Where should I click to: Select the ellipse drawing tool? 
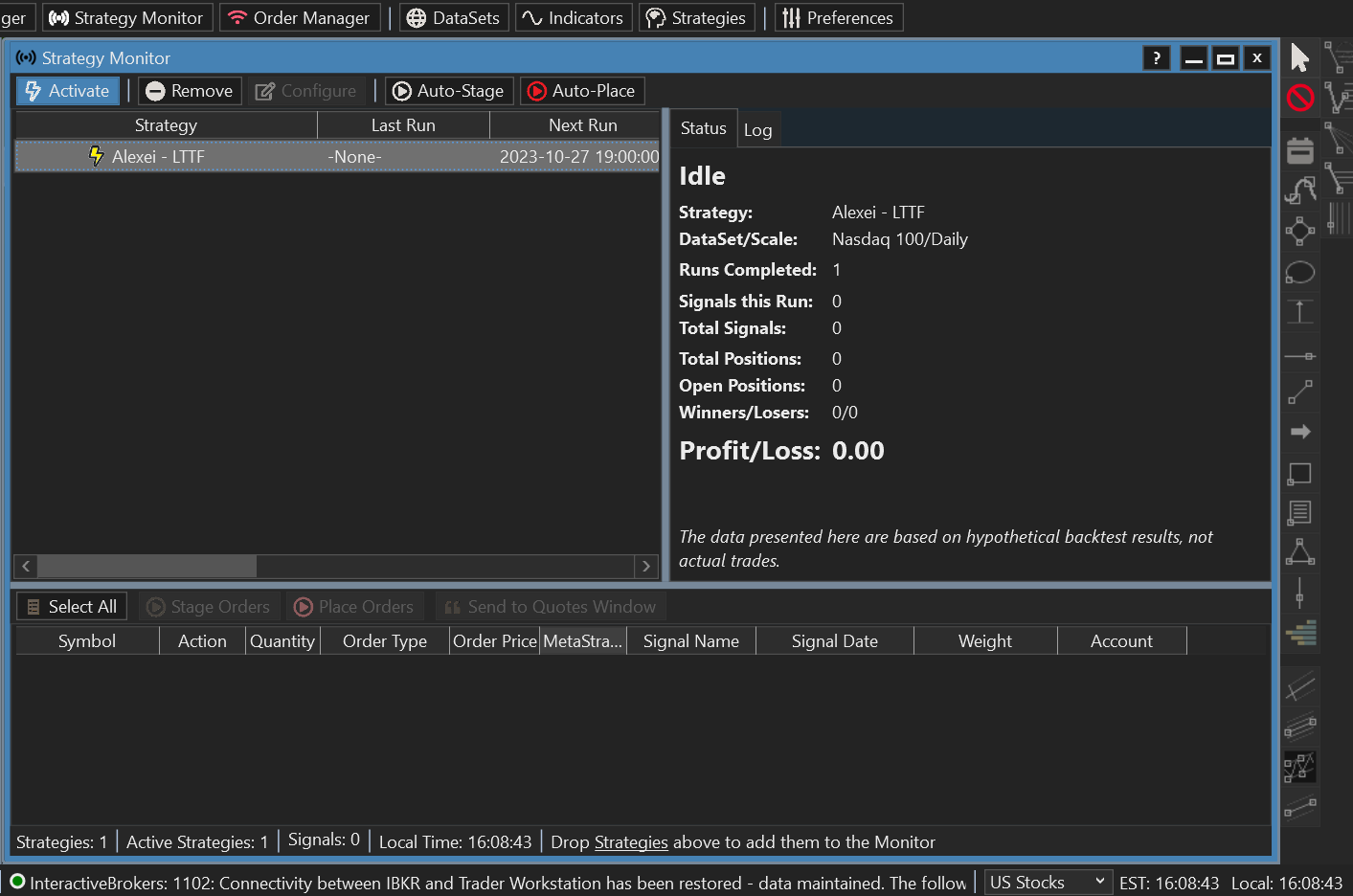coord(1299,273)
